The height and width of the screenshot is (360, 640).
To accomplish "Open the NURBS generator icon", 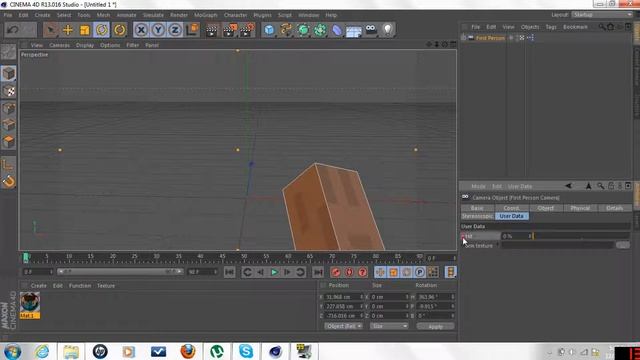I will [x=303, y=30].
